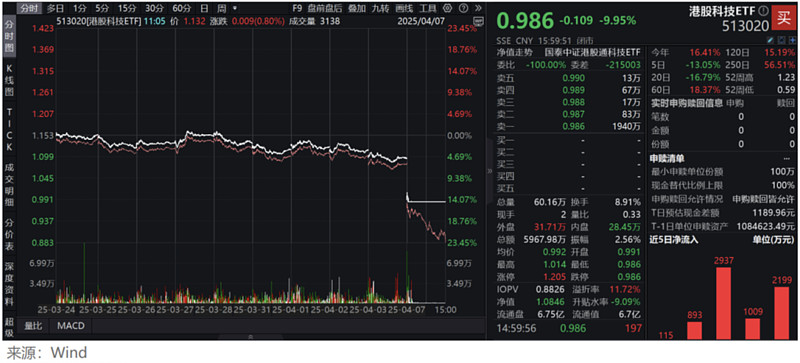The width and height of the screenshot is (800, 363).
Task: Click the 52周高 value 1.23
Action: (x=786, y=78)
